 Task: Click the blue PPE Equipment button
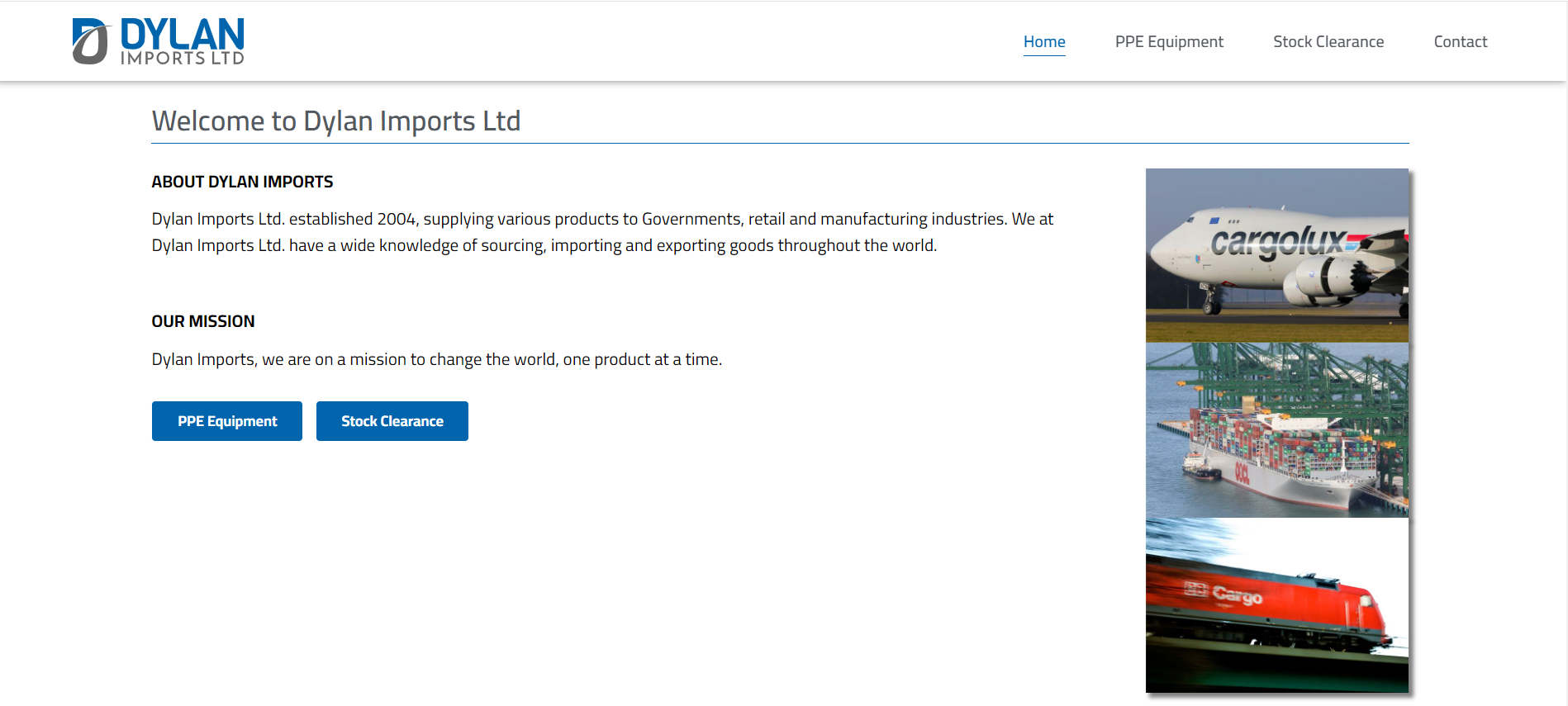(226, 421)
